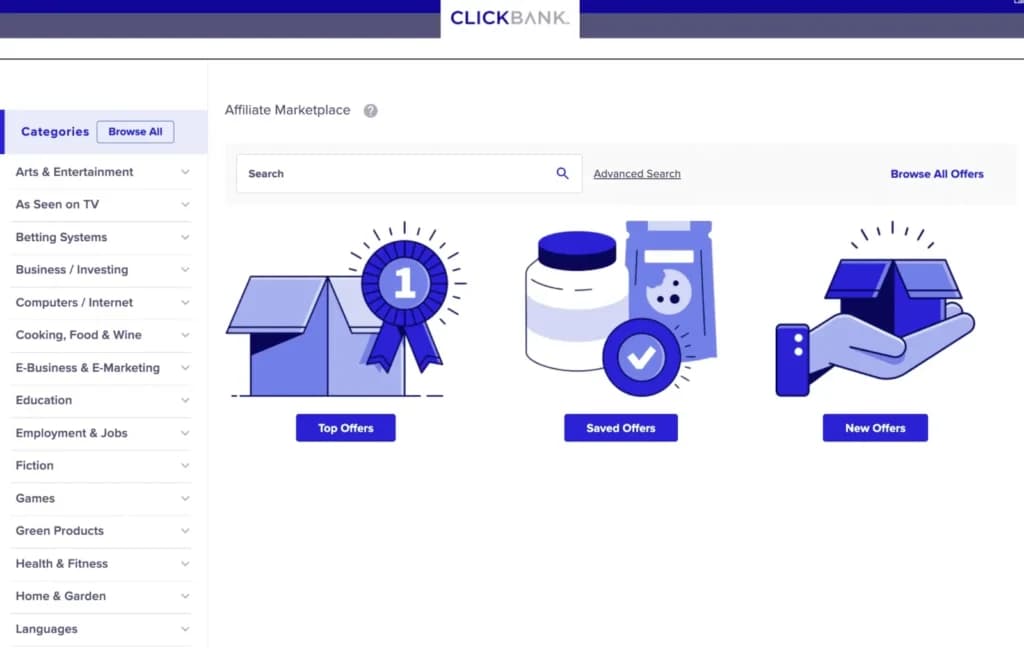The width and height of the screenshot is (1024, 648).
Task: Focus the Search input field
Action: (x=409, y=173)
